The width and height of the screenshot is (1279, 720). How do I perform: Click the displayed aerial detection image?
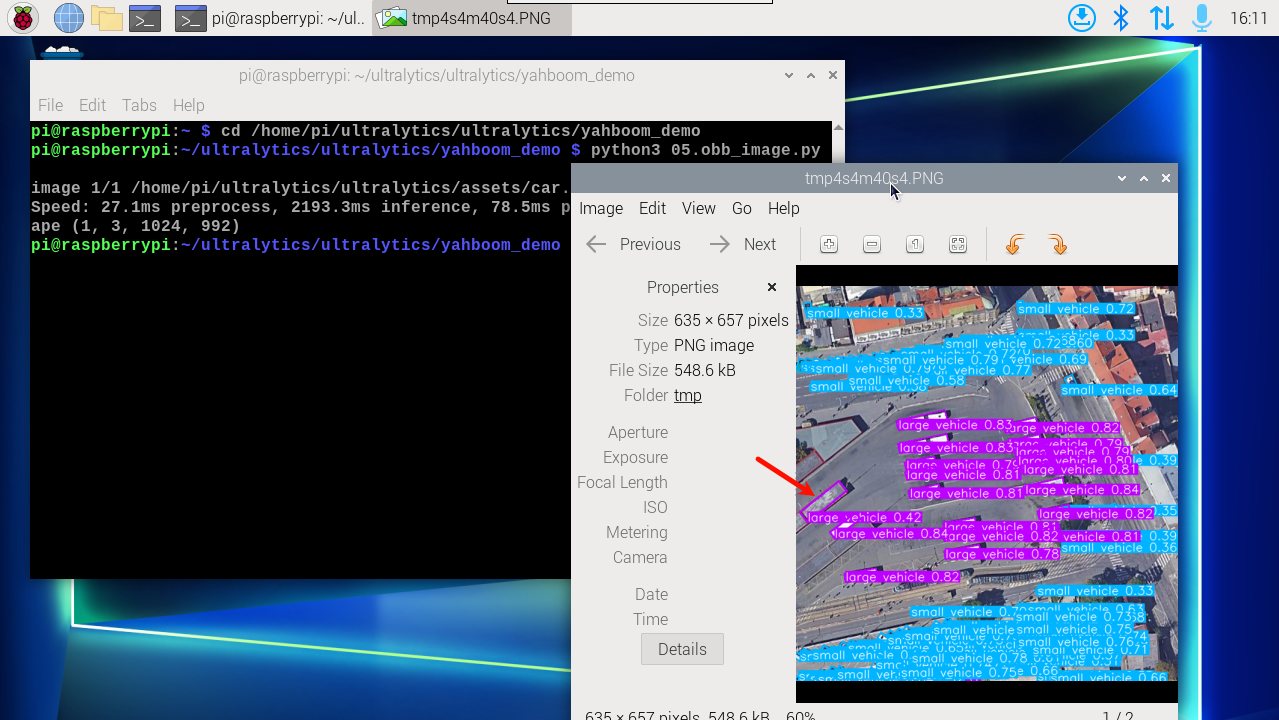[x=987, y=484]
